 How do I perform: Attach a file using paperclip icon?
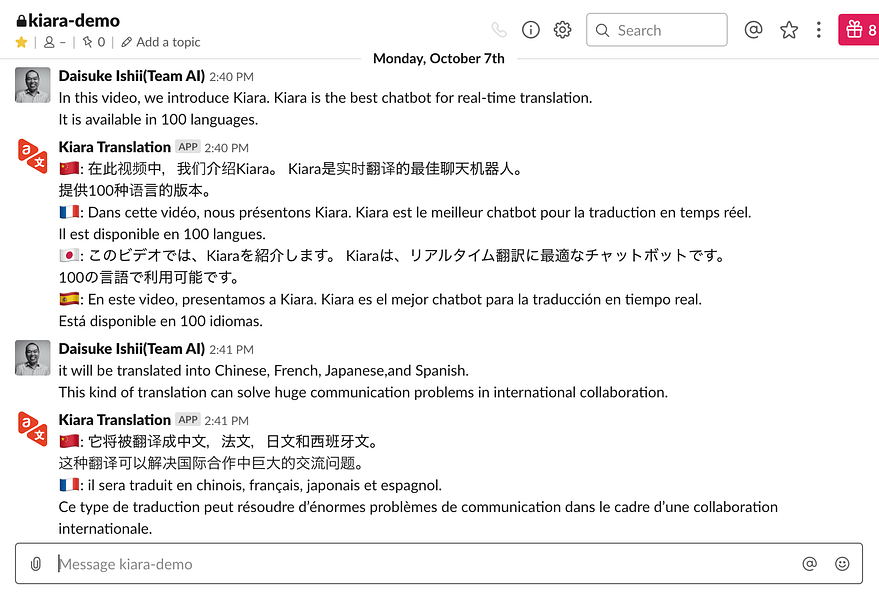(x=35, y=564)
